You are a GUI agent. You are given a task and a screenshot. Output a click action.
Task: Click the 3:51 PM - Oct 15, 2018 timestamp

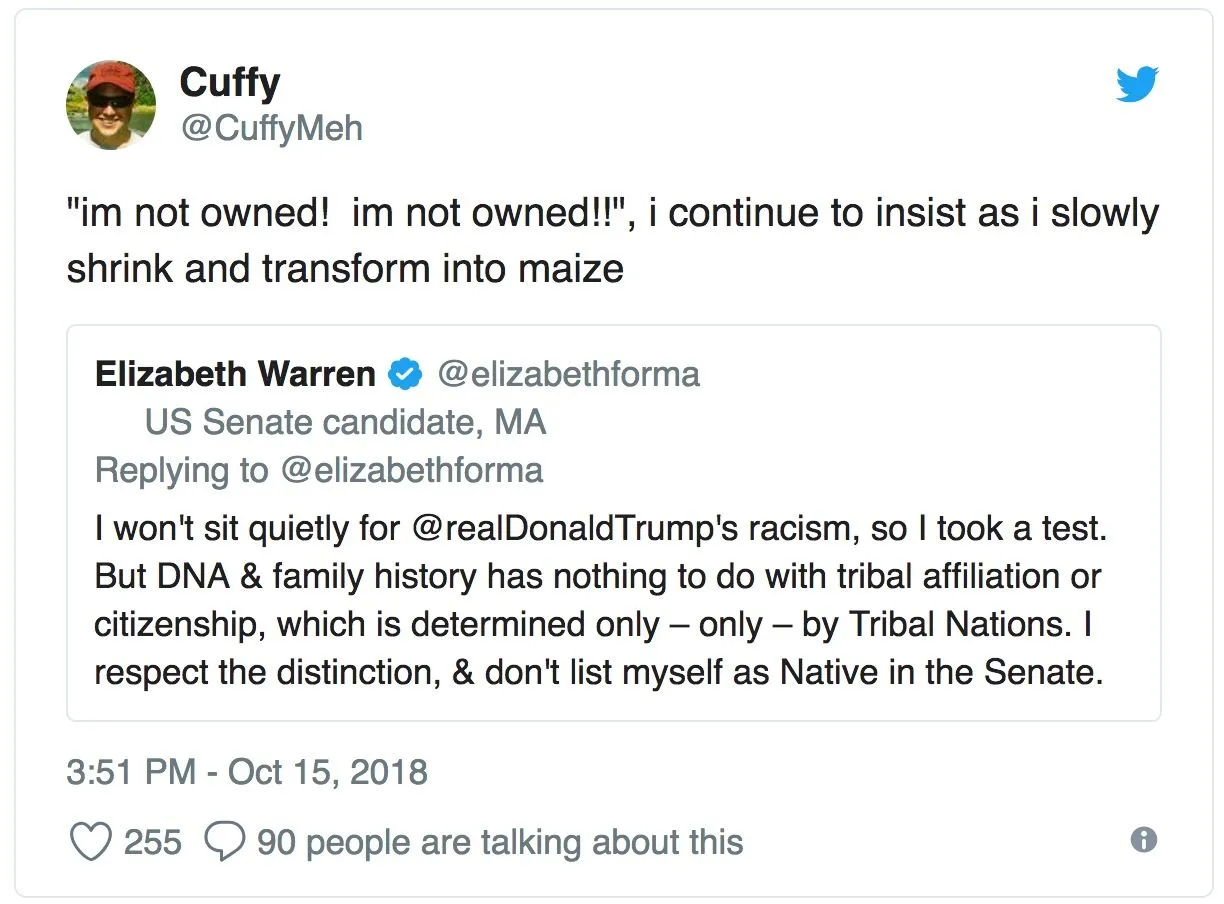247,772
